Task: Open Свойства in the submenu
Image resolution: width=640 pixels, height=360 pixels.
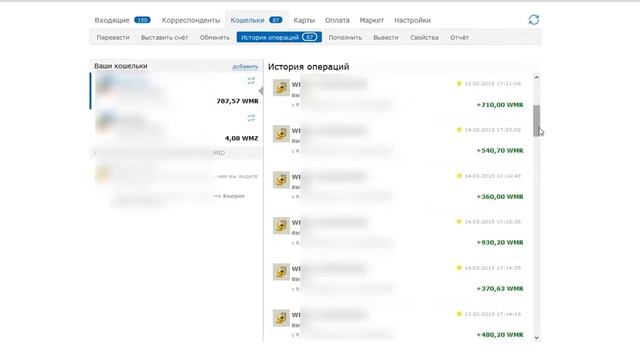Action: [424, 38]
